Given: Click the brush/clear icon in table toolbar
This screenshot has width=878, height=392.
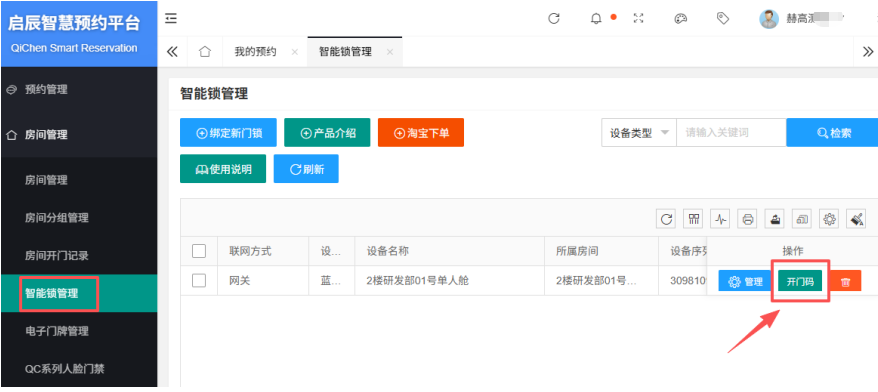Looking at the screenshot, I should pos(856,219).
